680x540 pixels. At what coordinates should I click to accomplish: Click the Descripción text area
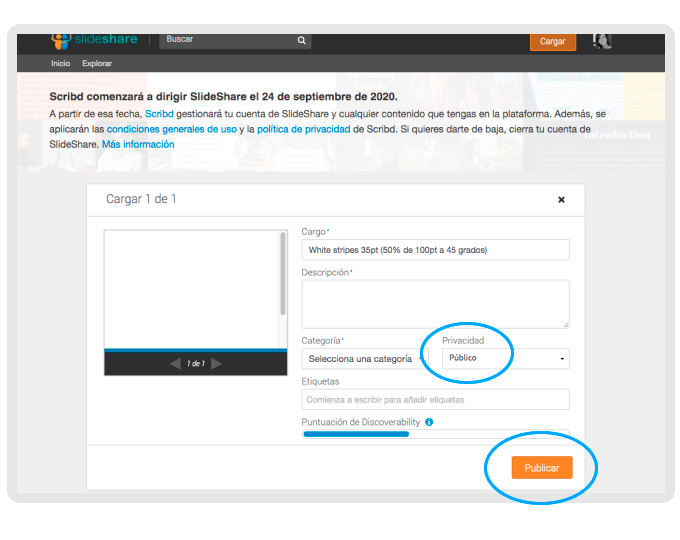point(435,304)
